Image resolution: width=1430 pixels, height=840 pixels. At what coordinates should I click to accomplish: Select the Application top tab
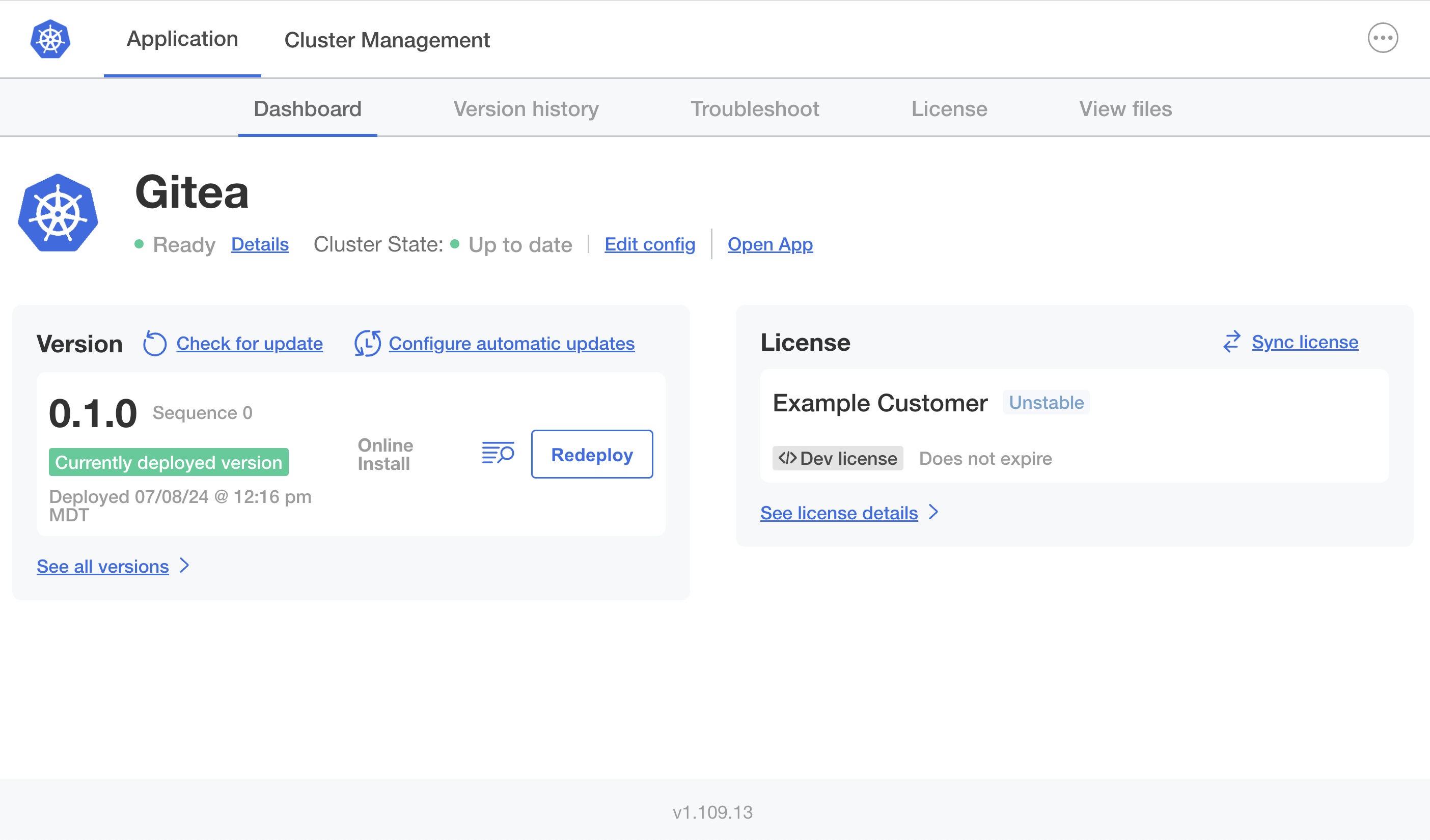182,39
